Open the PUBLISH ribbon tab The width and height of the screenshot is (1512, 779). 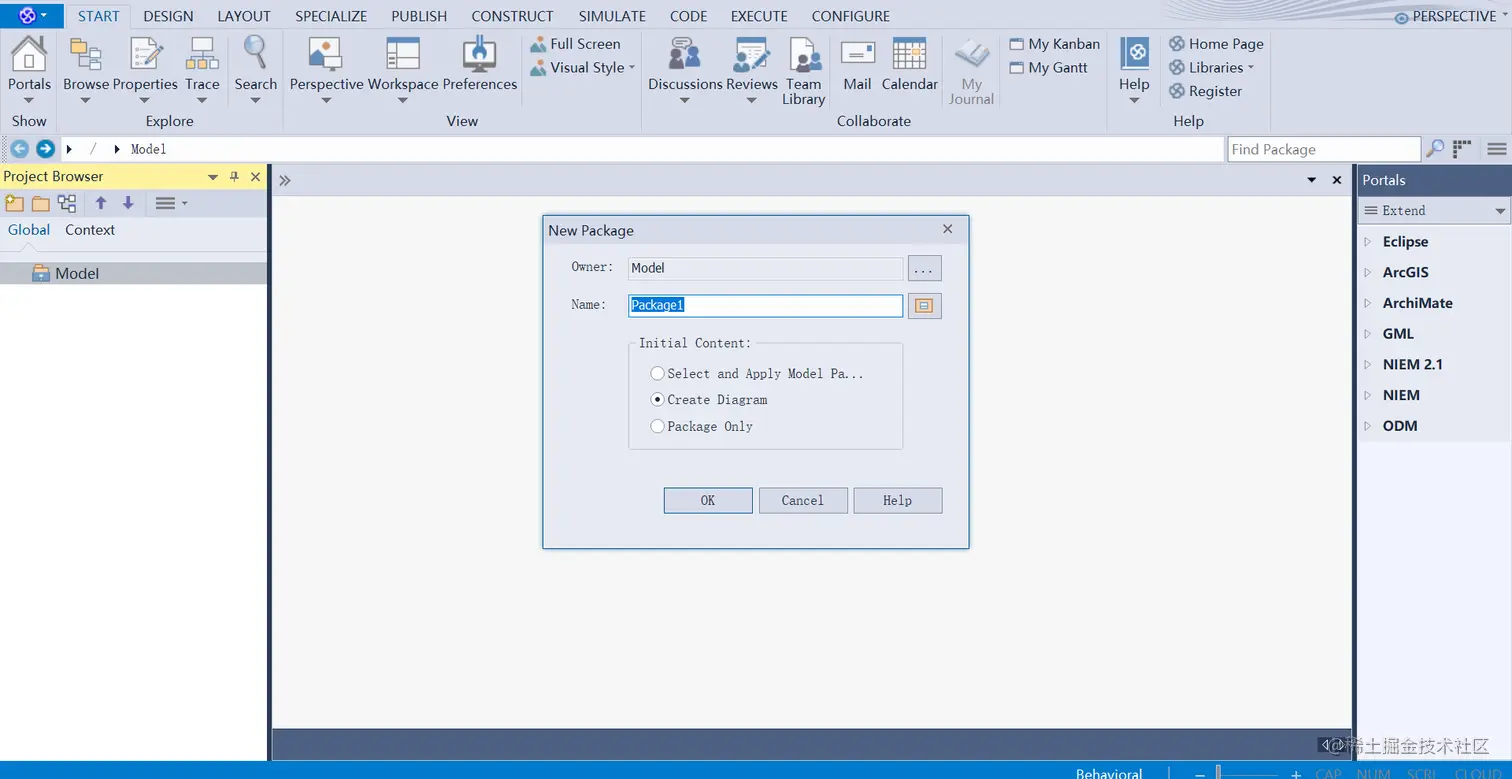click(x=419, y=16)
